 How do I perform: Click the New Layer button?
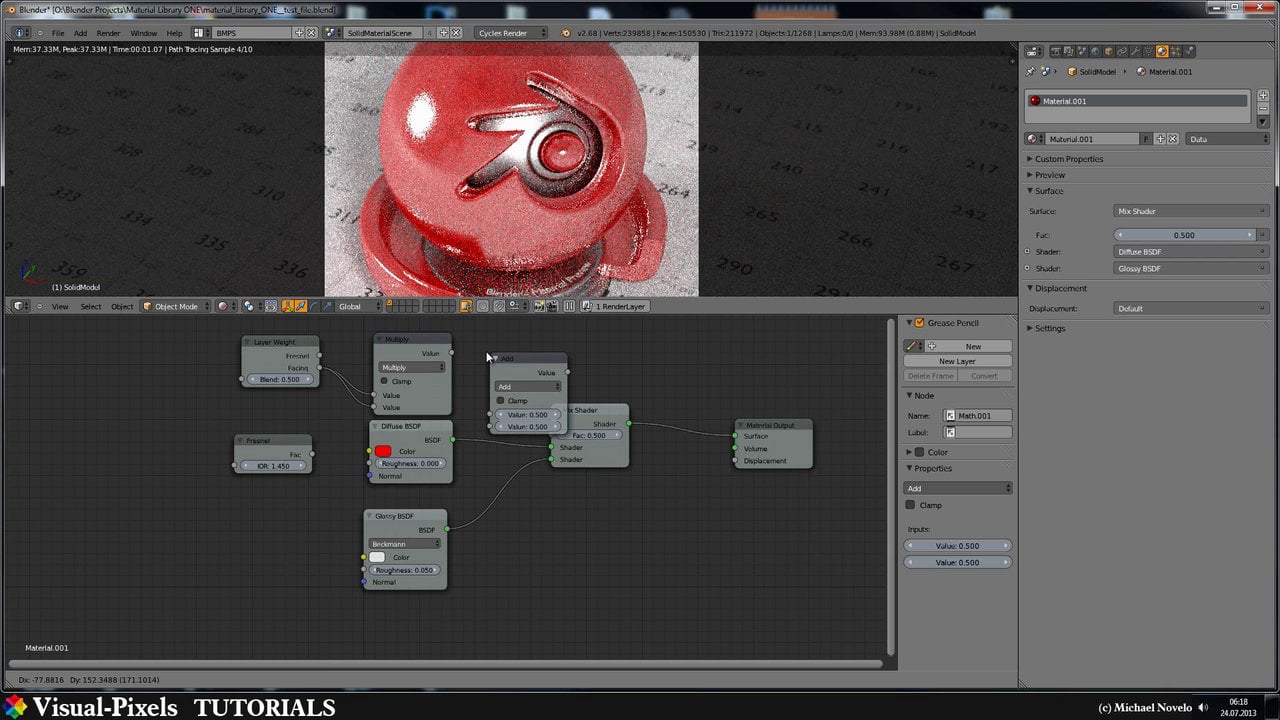[x=957, y=361]
